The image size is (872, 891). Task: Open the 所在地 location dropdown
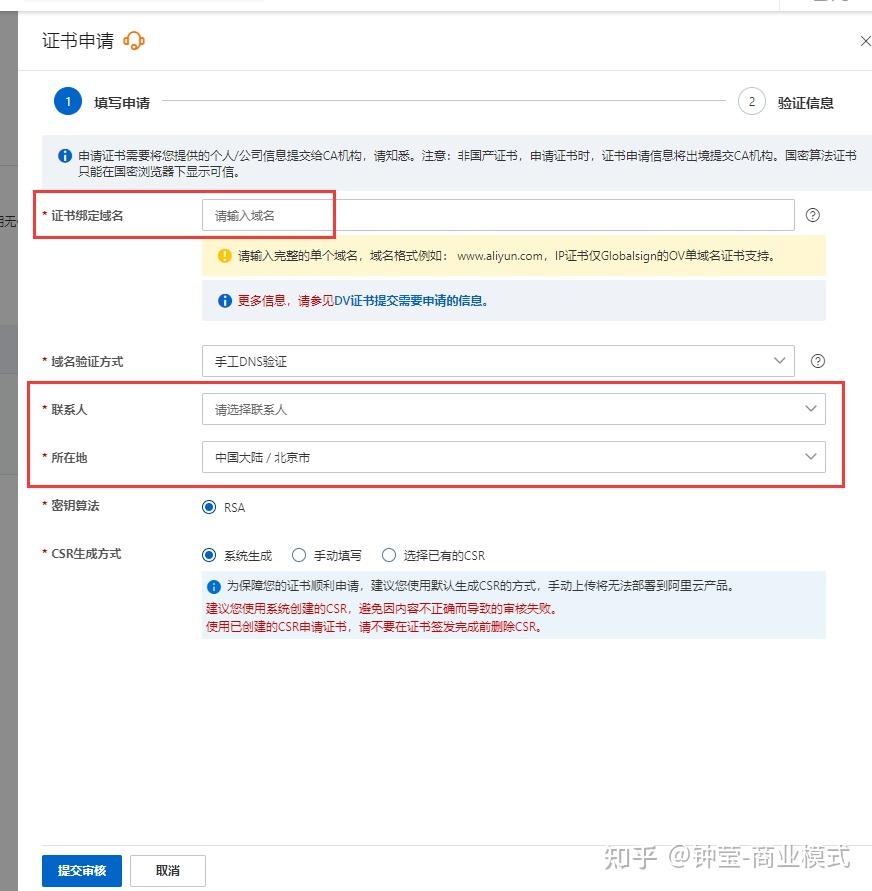click(512, 457)
